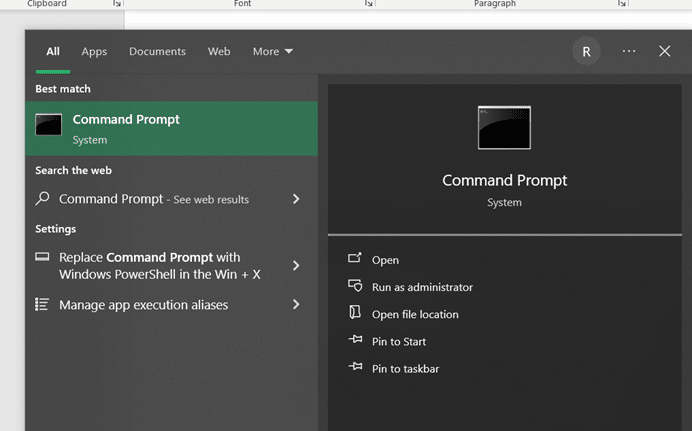The image size is (692, 431).
Task: Click the Pin to taskbar pin icon
Action: pos(355,366)
